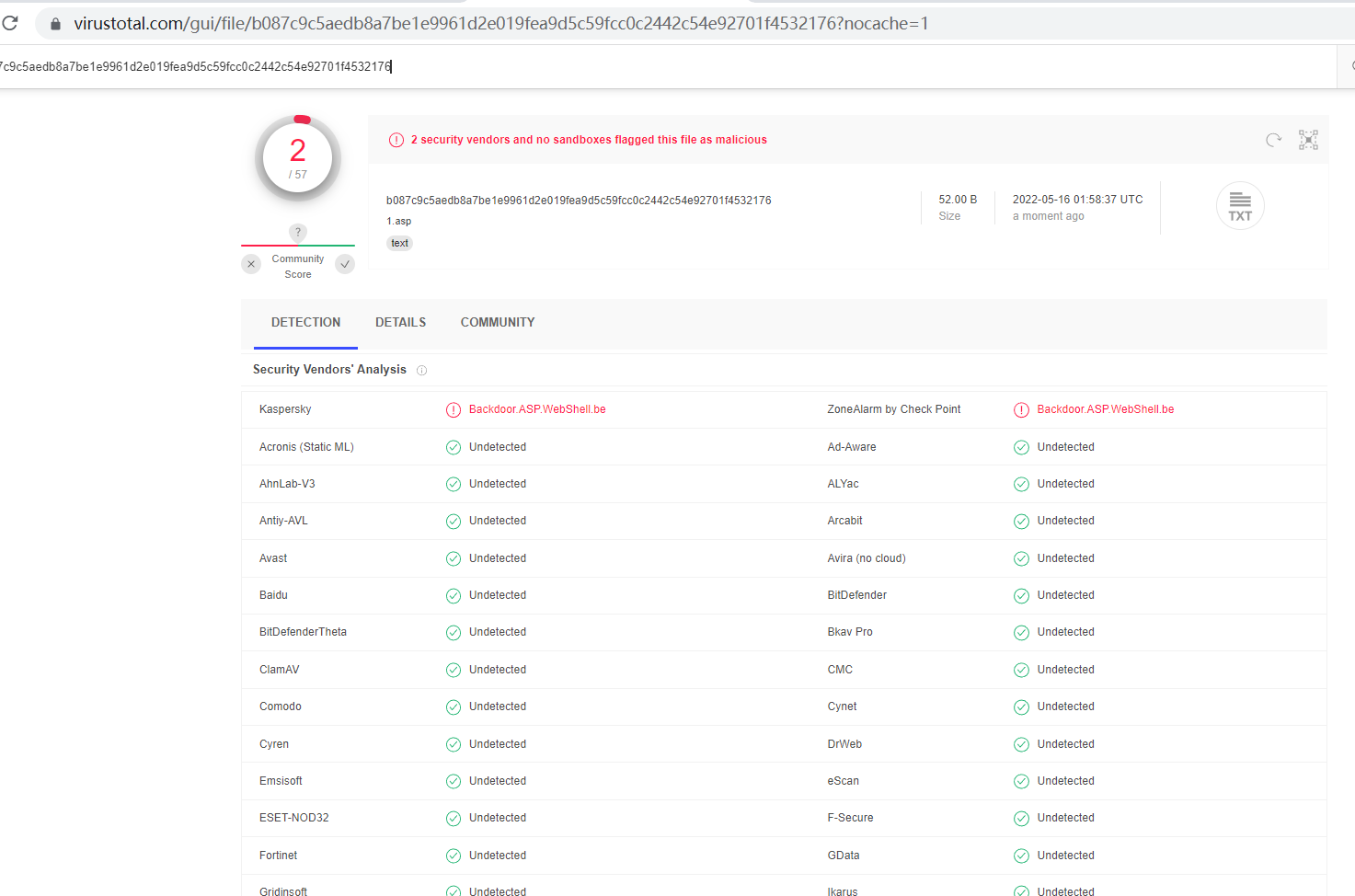
Task: Click 'Undetected' result for Comodo
Action: (x=498, y=706)
